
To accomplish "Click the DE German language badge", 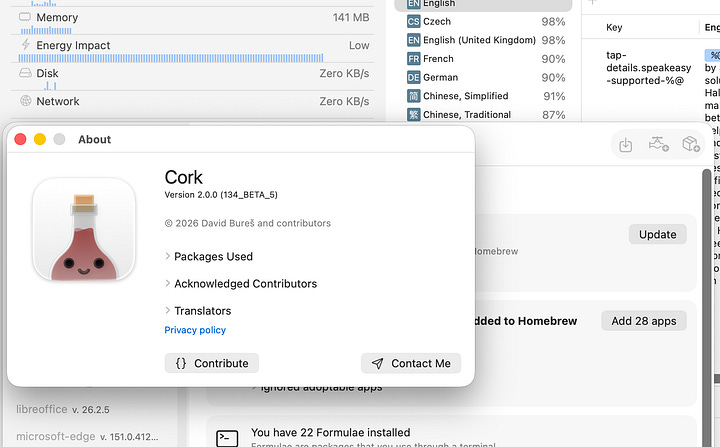I will coord(414,77).
